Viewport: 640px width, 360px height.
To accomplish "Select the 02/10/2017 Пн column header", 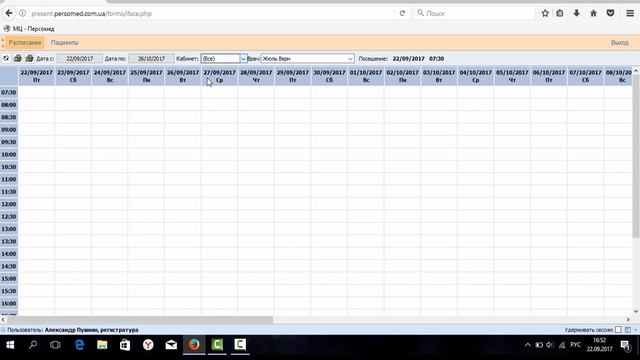I will pyautogui.click(x=402, y=76).
